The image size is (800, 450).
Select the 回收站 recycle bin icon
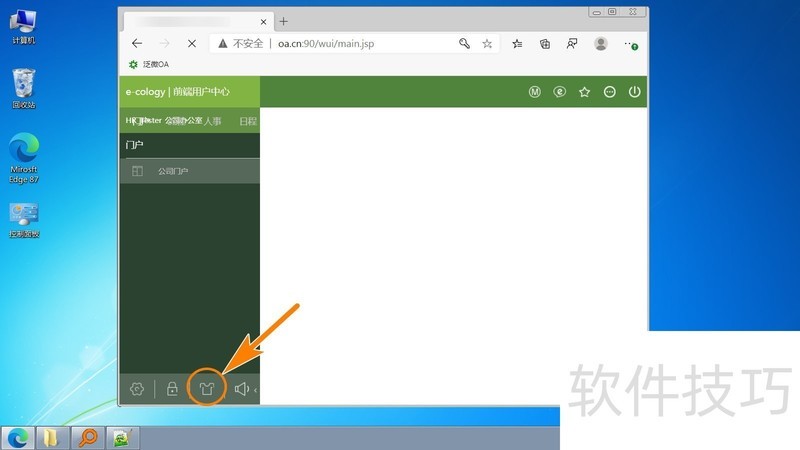coord(23,89)
